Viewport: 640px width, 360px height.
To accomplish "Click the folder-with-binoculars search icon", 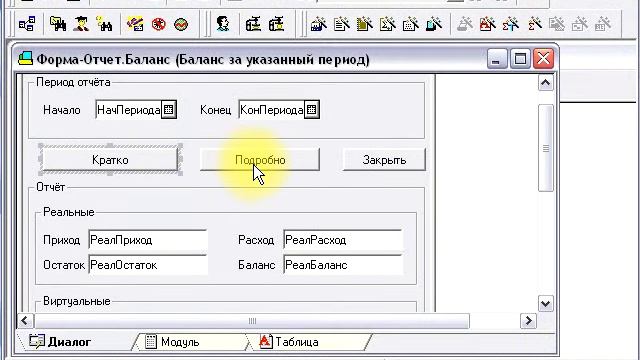I will pos(58,24).
